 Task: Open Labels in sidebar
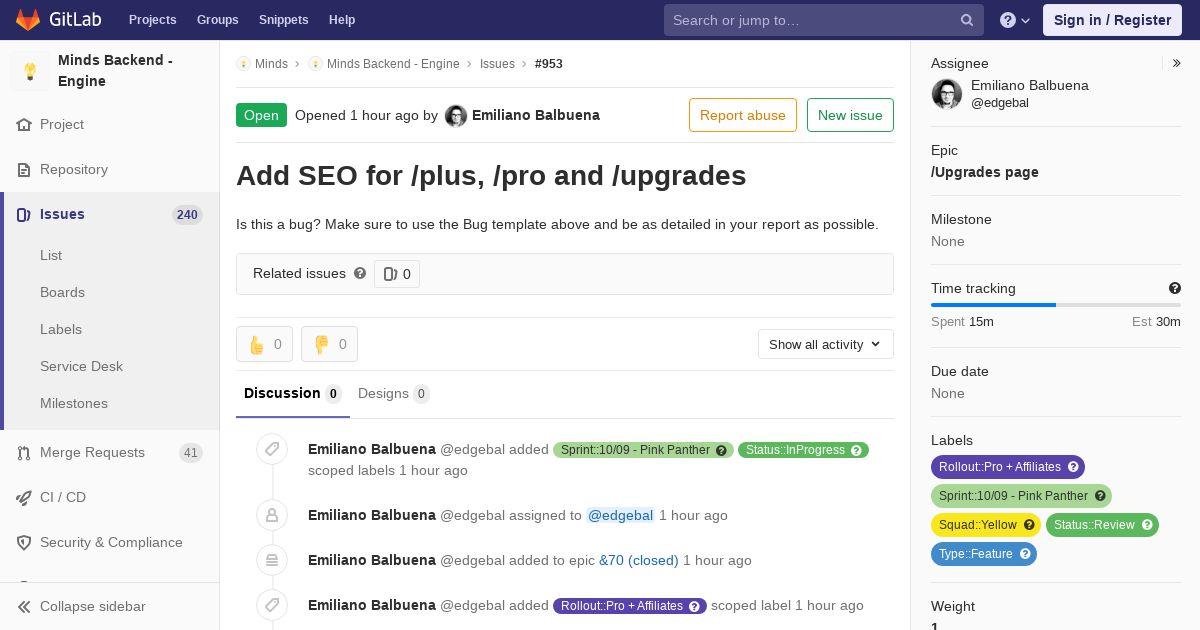(61, 330)
